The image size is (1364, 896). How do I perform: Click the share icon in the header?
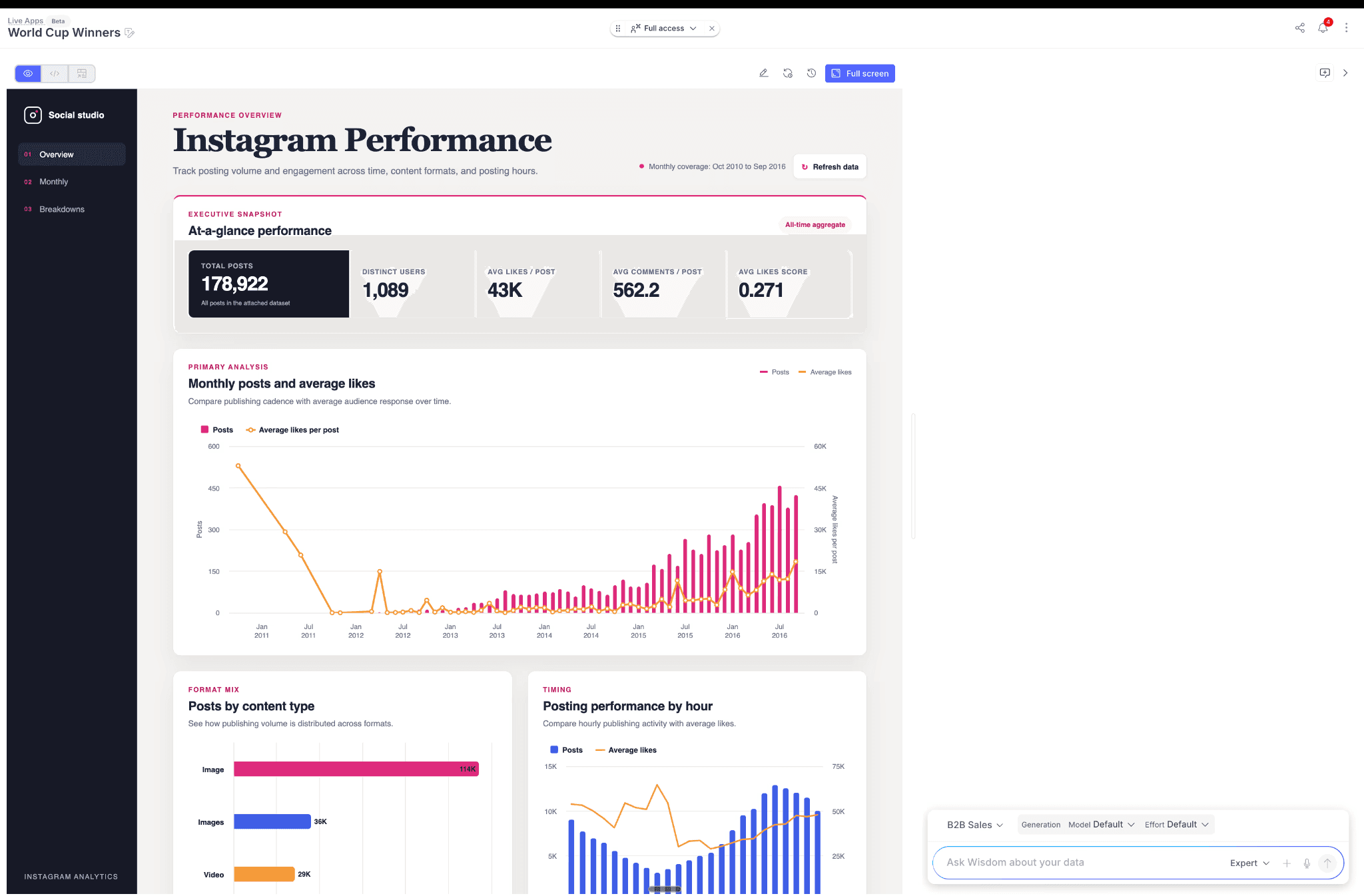1300,28
